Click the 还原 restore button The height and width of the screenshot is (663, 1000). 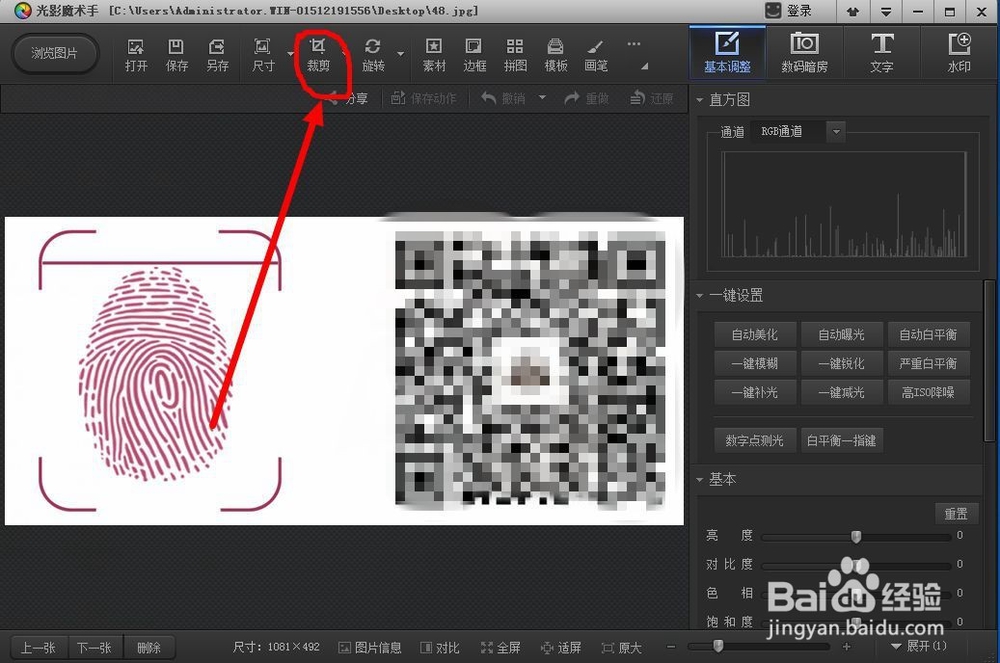pos(652,98)
